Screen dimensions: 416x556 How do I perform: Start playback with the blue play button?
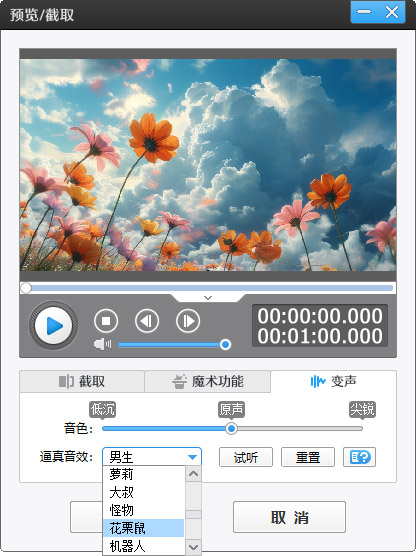(x=54, y=326)
